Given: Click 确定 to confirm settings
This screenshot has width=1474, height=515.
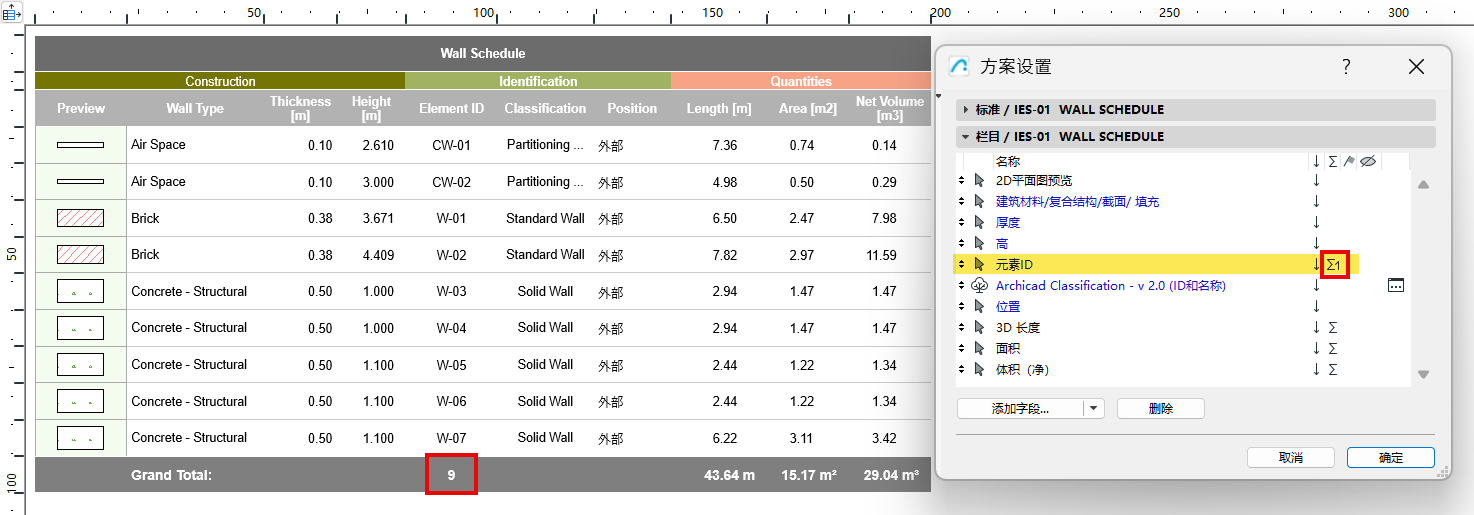Looking at the screenshot, I should pos(1390,458).
